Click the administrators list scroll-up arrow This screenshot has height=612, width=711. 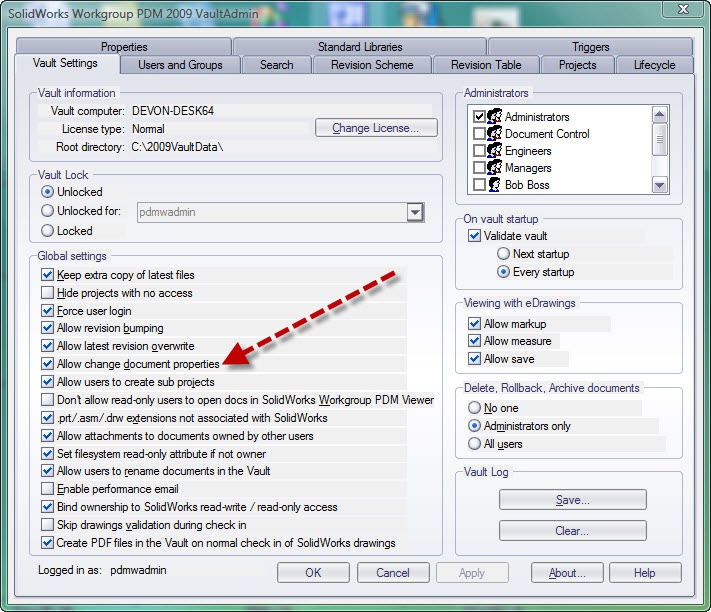(660, 115)
